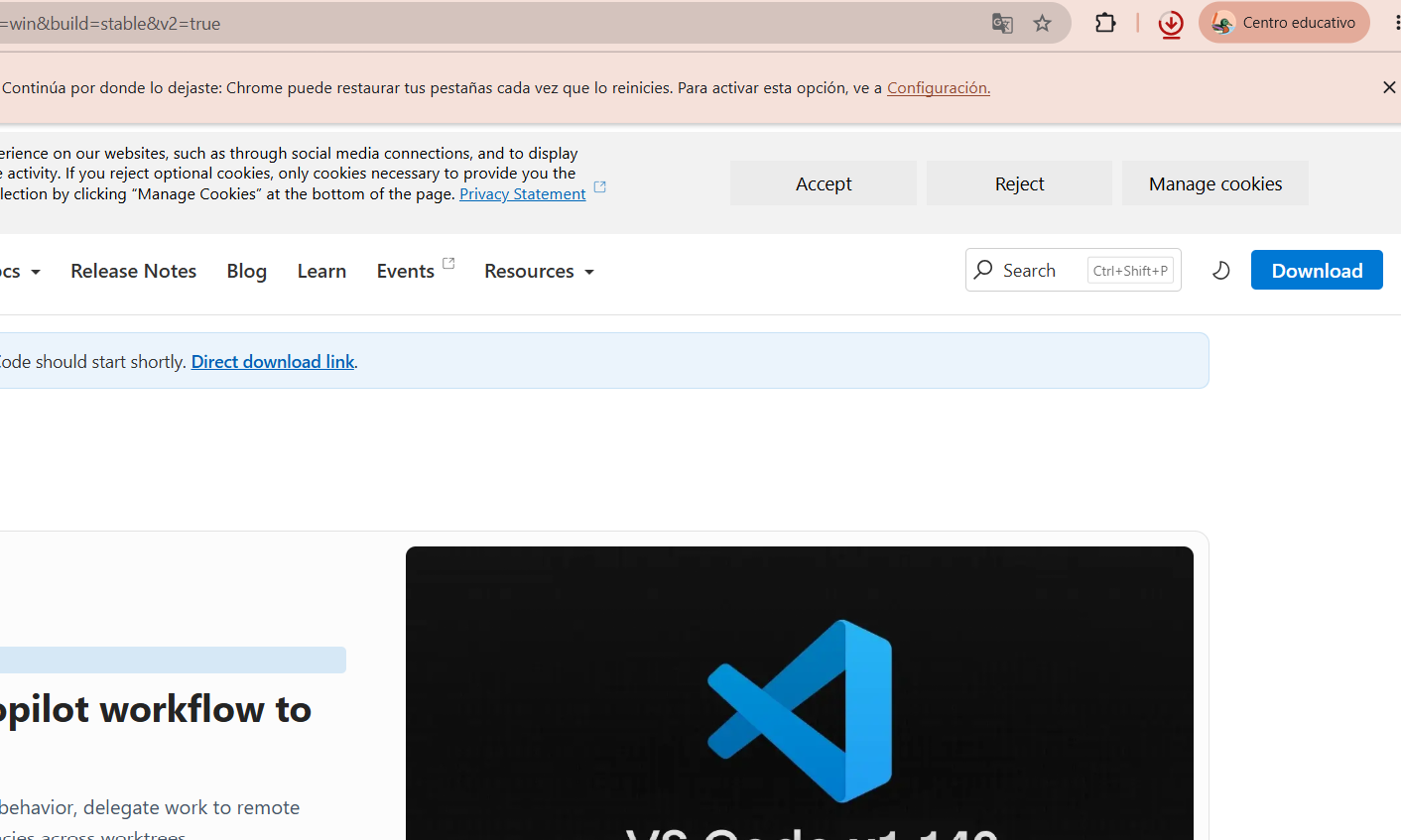
Task: Click the magnifier icon in Search box
Action: (983, 270)
